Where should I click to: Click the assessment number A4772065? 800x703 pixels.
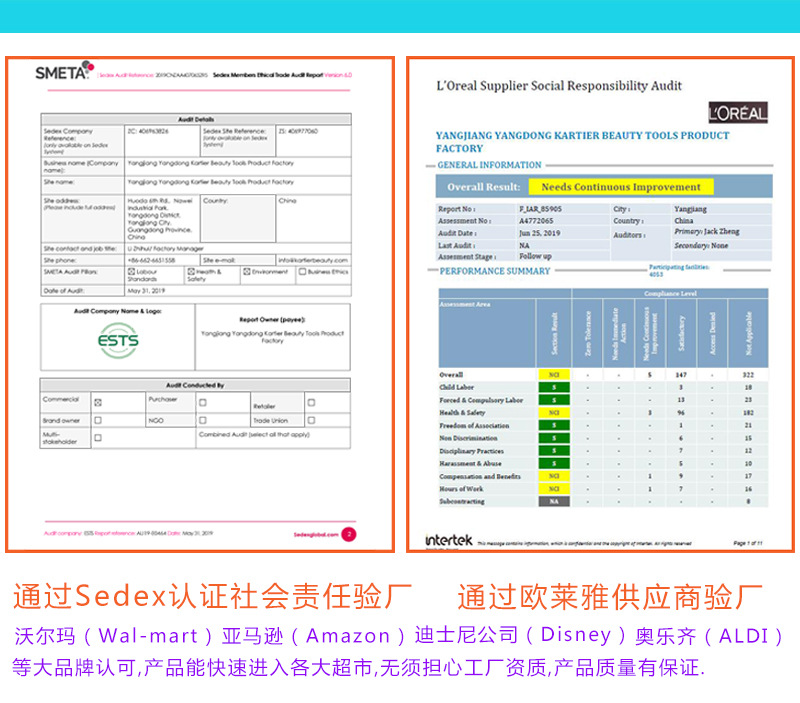pyautogui.click(x=536, y=221)
